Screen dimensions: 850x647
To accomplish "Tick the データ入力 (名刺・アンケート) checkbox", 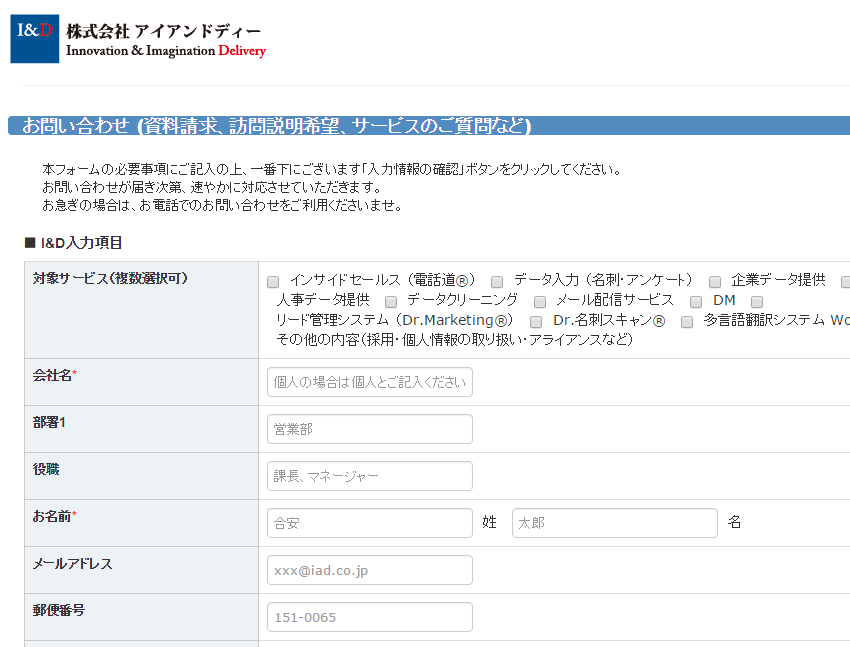I will click(497, 282).
